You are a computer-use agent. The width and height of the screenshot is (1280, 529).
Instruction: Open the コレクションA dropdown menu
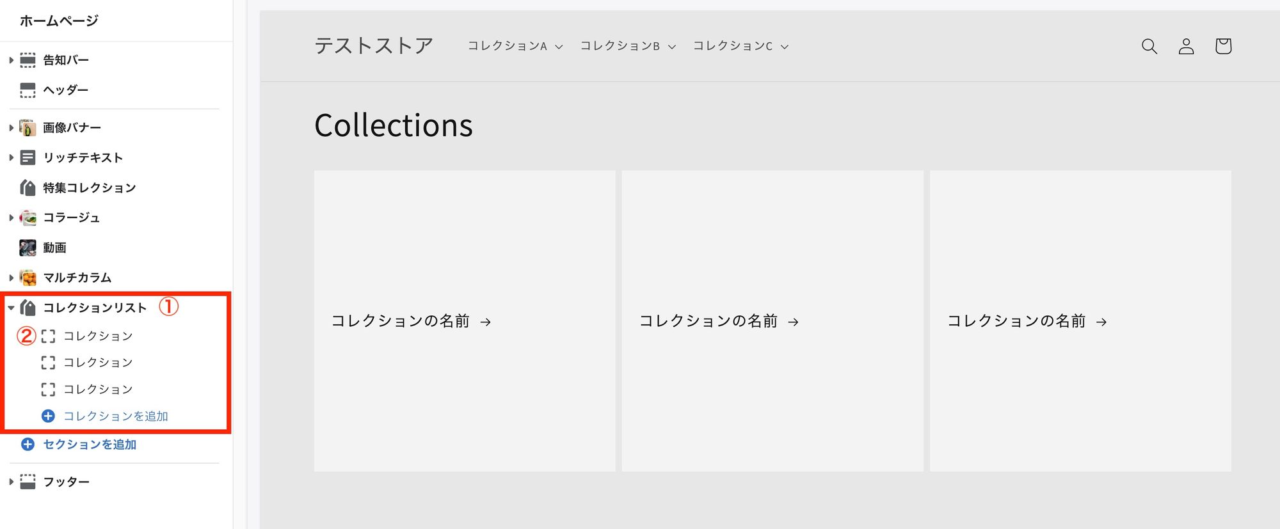(x=515, y=46)
